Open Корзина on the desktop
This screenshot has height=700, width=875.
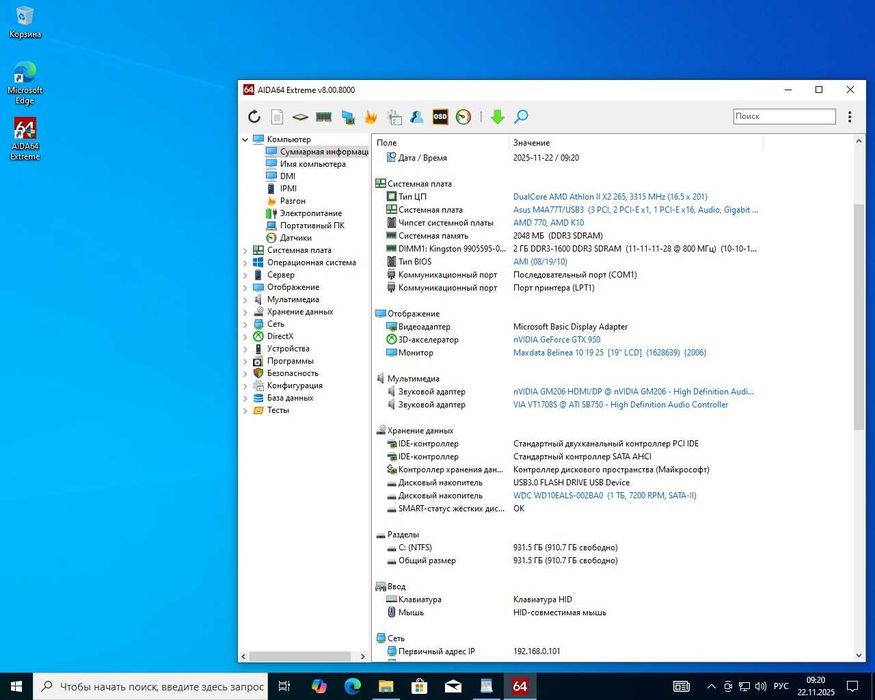click(25, 22)
